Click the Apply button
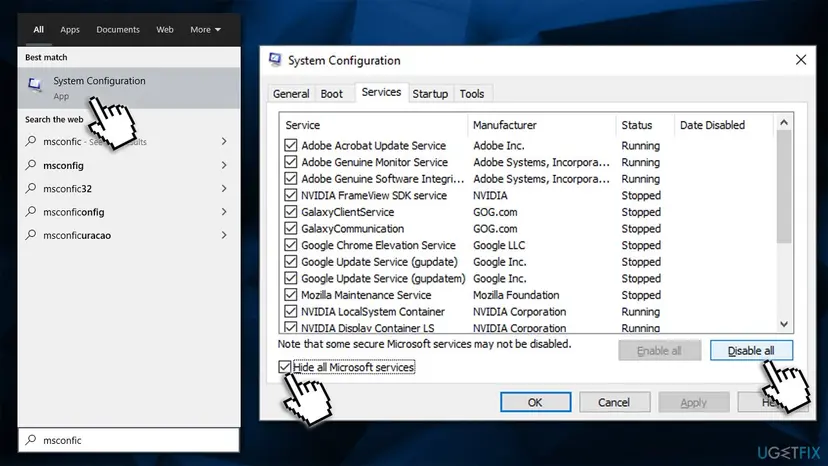 point(693,402)
